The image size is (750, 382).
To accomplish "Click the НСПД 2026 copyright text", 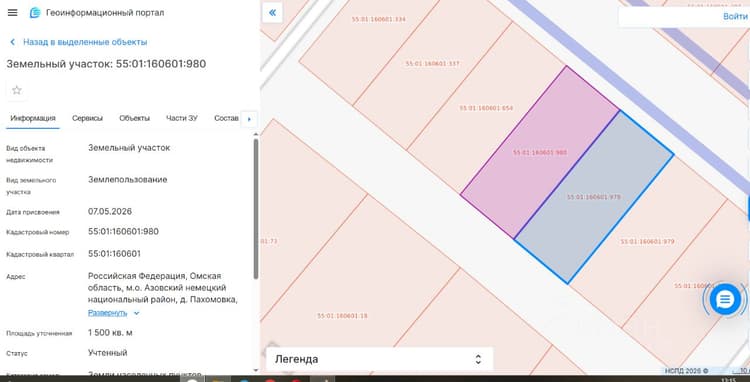I will click(x=686, y=371).
